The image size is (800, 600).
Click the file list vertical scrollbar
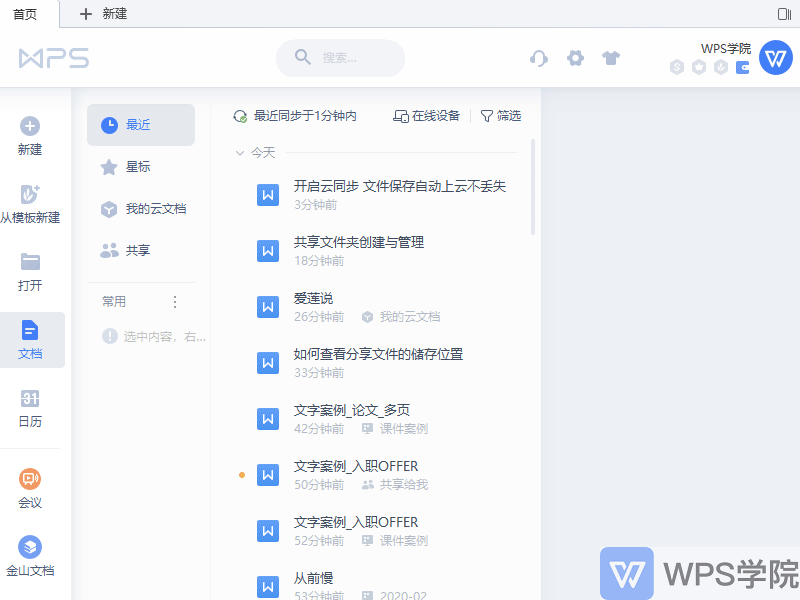point(533,187)
